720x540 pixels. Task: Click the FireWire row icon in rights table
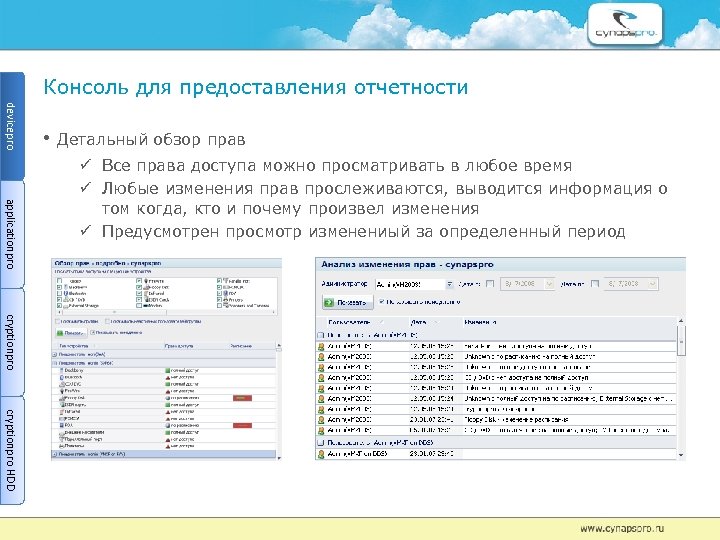point(62,391)
